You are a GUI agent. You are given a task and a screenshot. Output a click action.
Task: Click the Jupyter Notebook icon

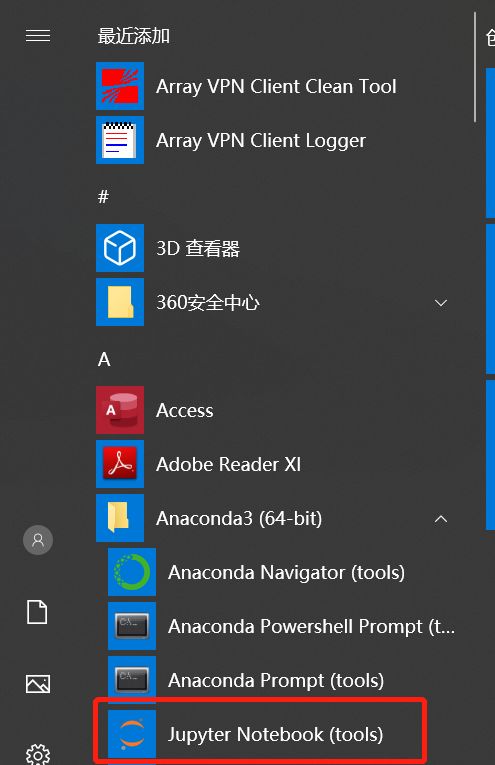click(132, 734)
